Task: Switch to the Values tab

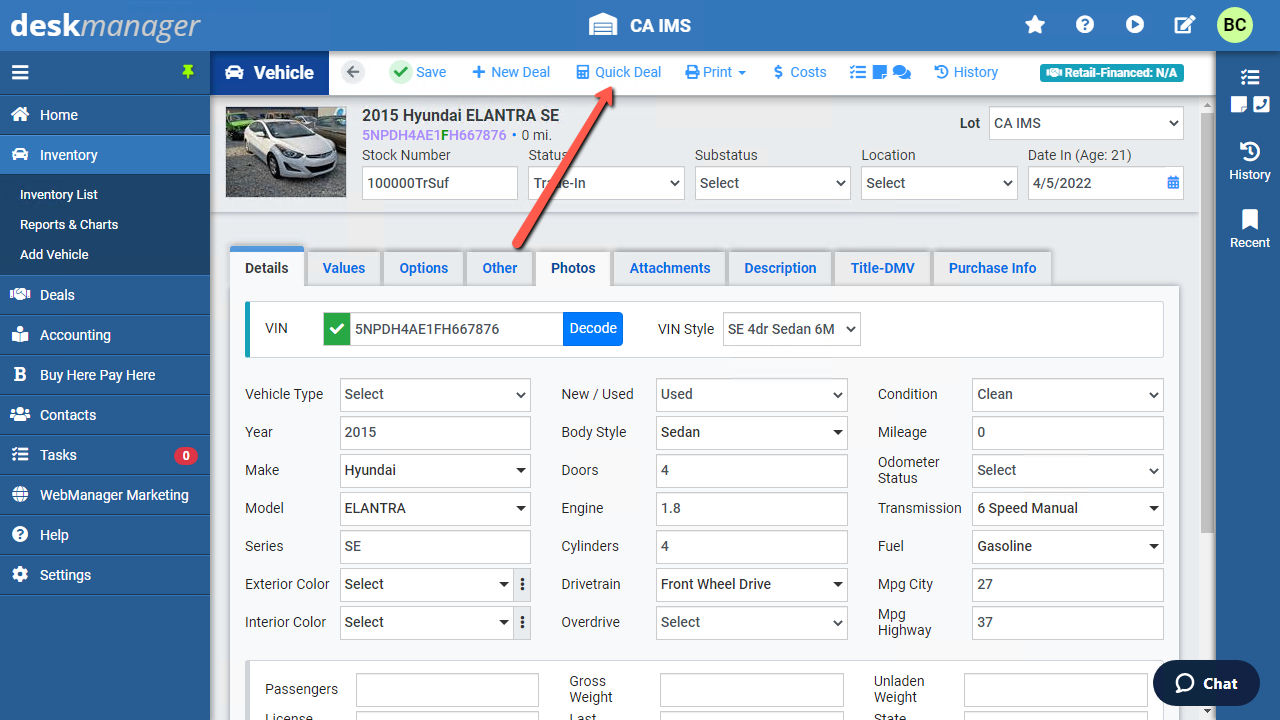Action: tap(344, 268)
